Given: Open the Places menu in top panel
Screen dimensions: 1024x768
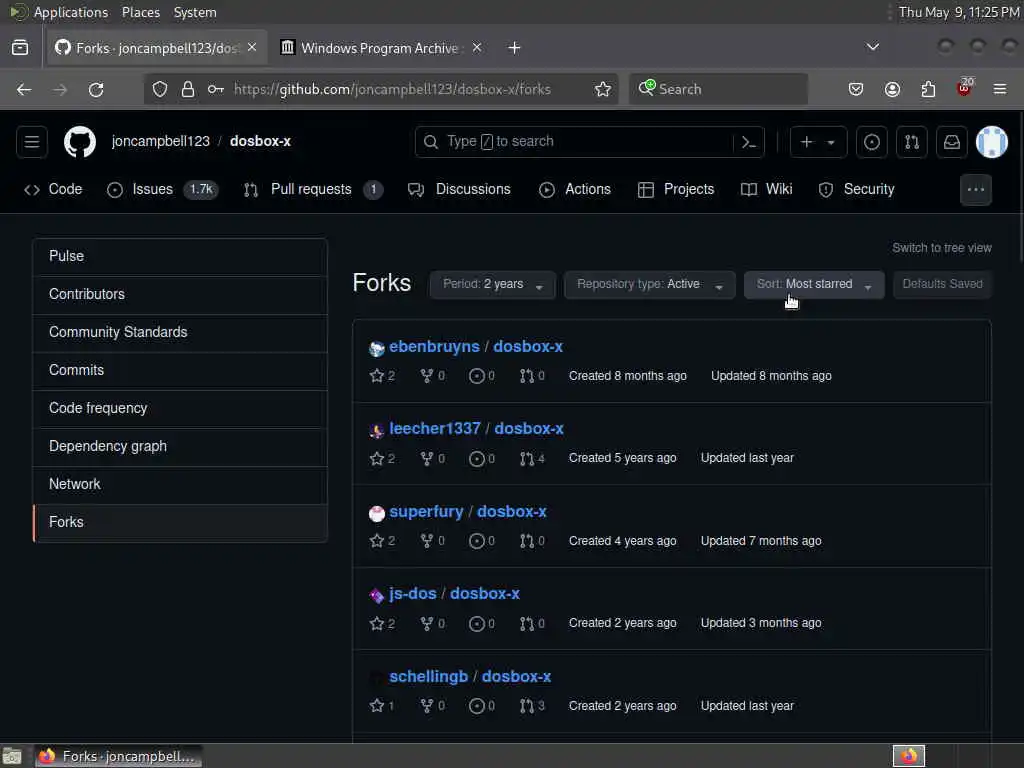Looking at the screenshot, I should 140,12.
